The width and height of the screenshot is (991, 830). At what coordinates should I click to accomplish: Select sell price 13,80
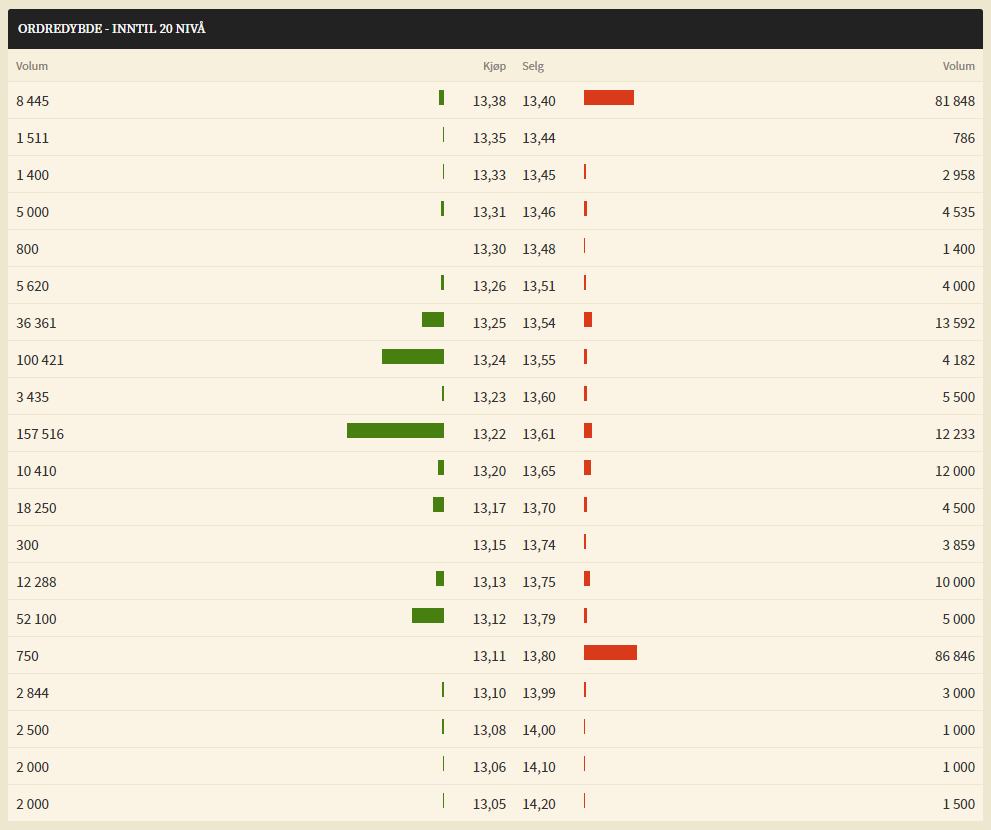538,656
